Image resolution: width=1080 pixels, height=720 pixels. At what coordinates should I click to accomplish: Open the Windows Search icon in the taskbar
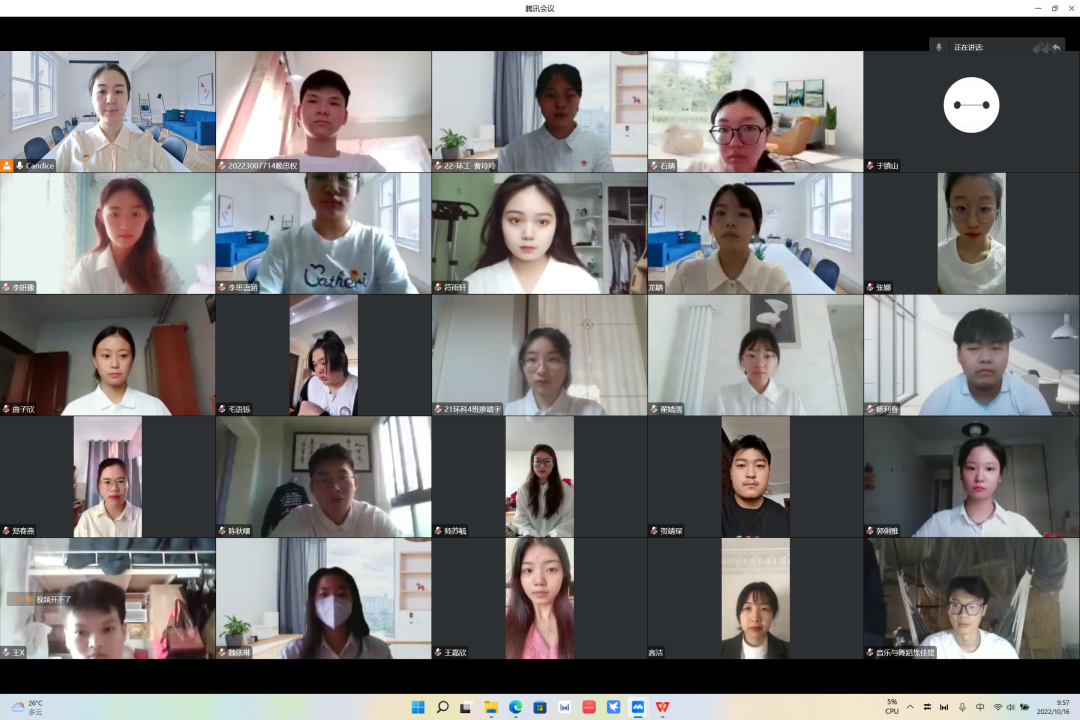(442, 707)
